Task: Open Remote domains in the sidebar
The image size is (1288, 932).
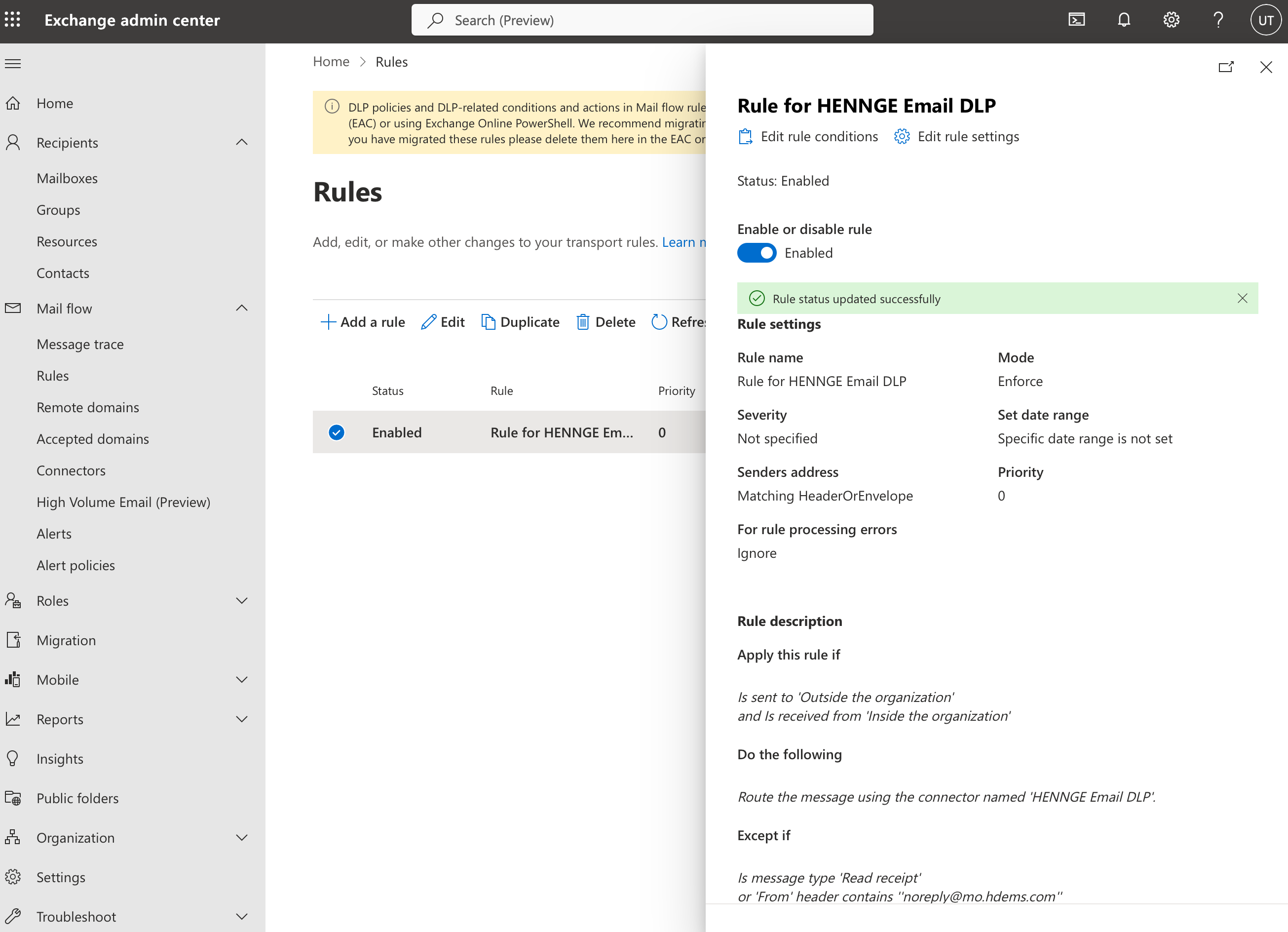Action: (x=87, y=407)
